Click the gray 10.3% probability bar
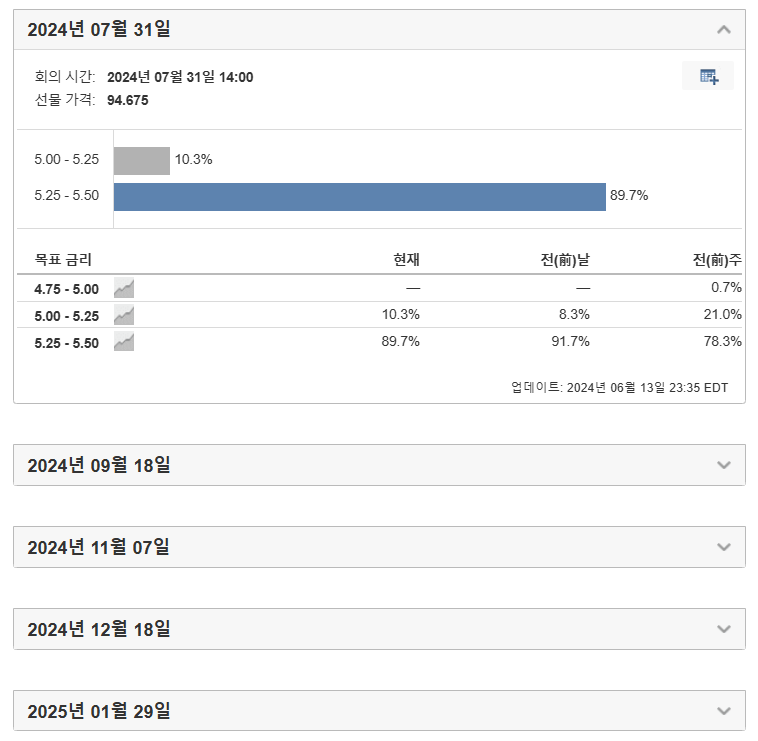This screenshot has width=758, height=741. tap(141, 160)
